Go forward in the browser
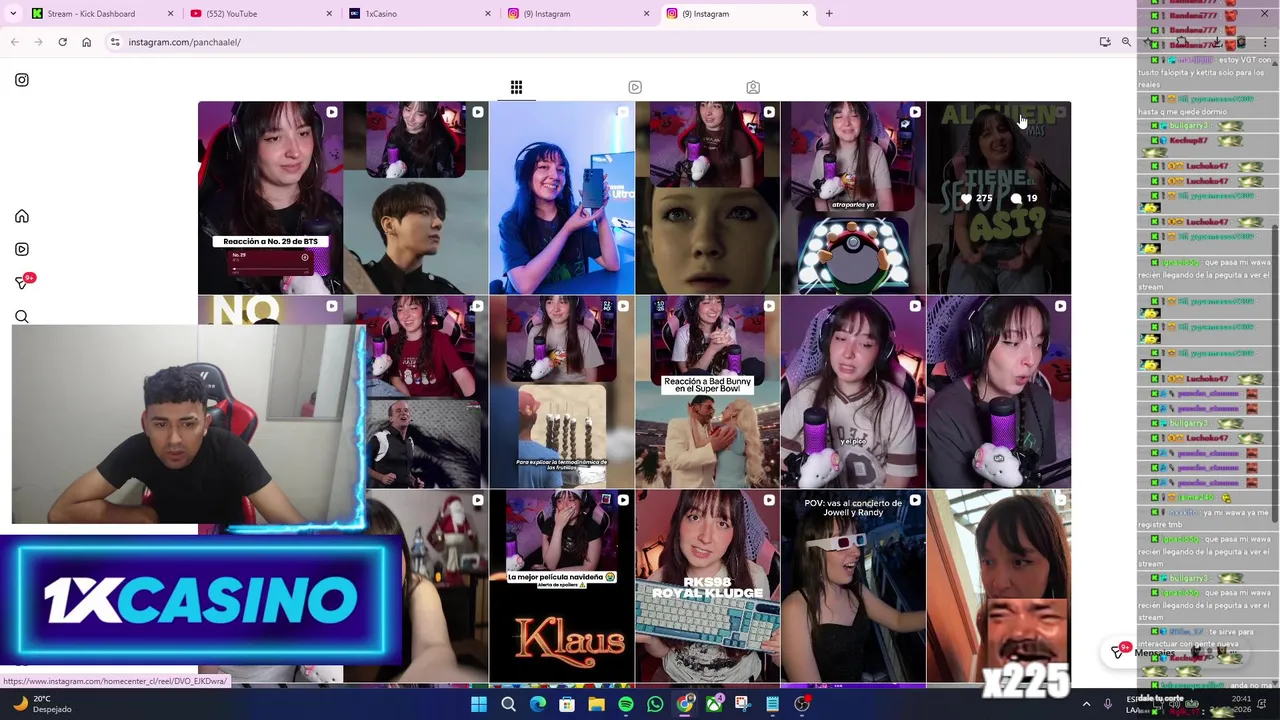 (38, 42)
